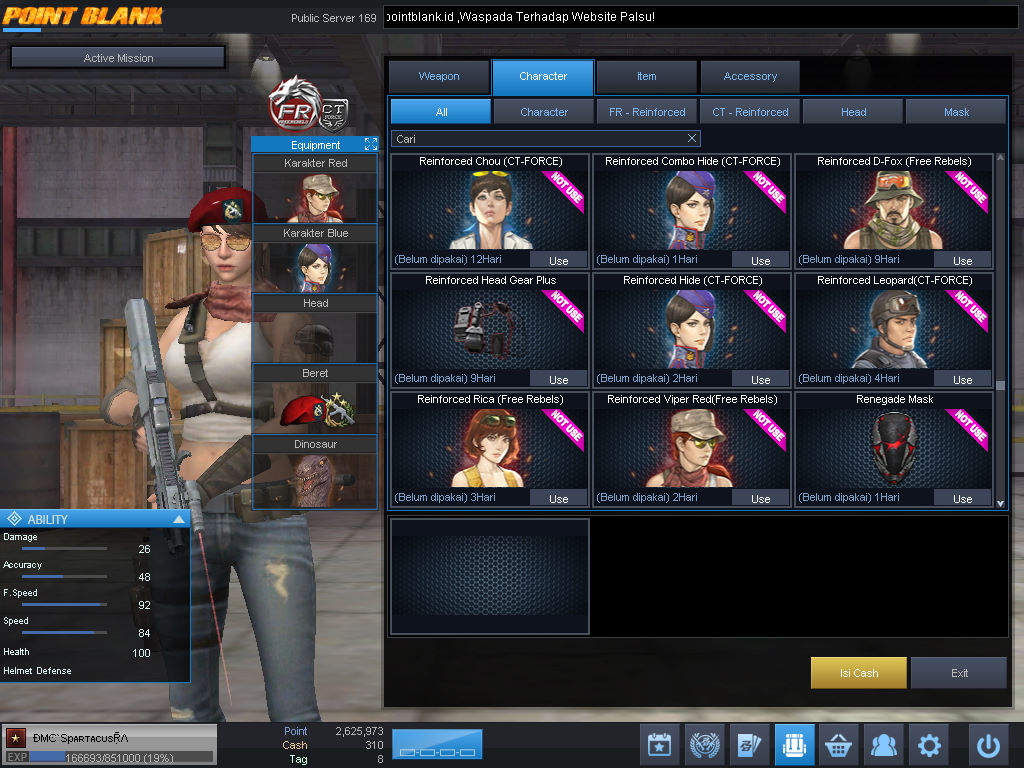Image resolution: width=1024 pixels, height=768 pixels.
Task: Click the Dinosaur equipment slot
Action: tap(315, 472)
